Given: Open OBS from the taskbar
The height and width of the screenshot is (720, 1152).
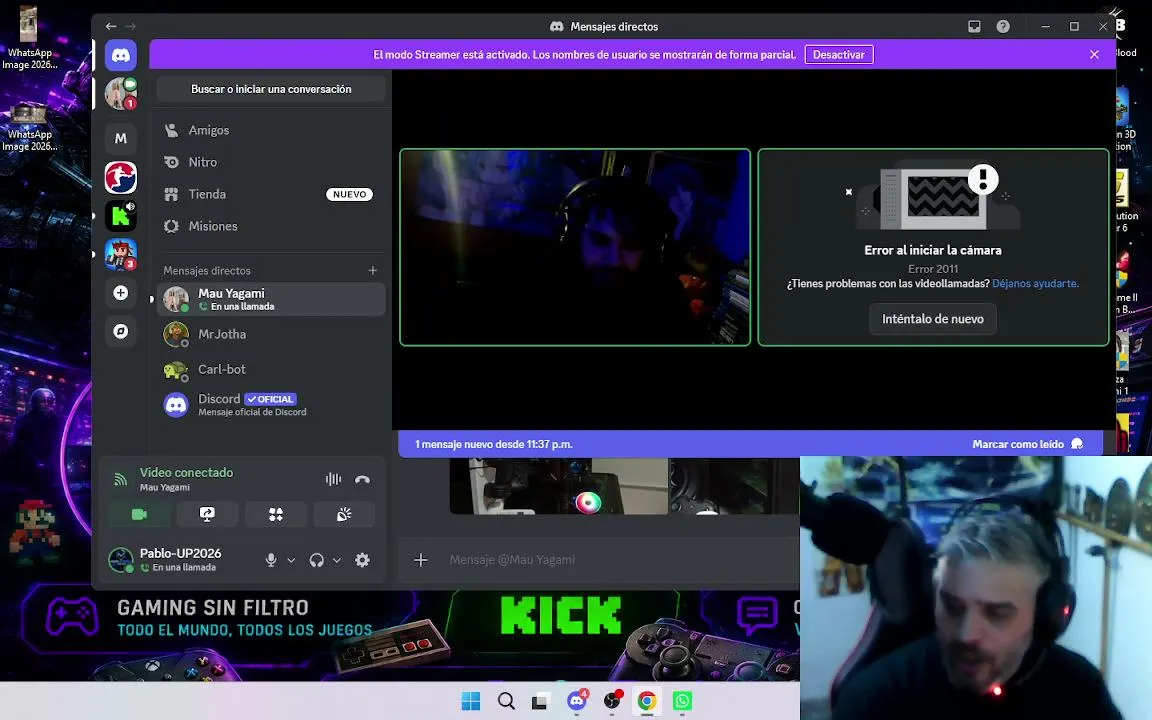Looking at the screenshot, I should pyautogui.click(x=612, y=701).
